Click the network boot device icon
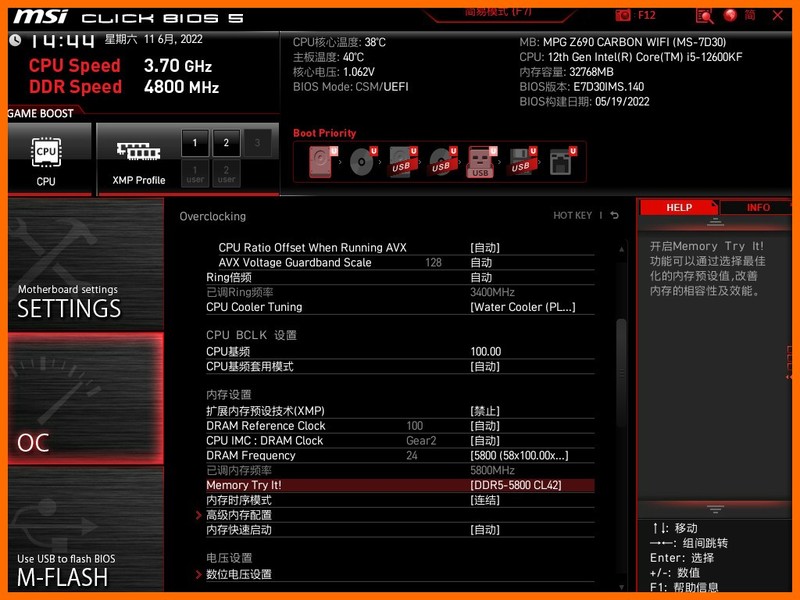The image size is (800, 600). tap(560, 160)
